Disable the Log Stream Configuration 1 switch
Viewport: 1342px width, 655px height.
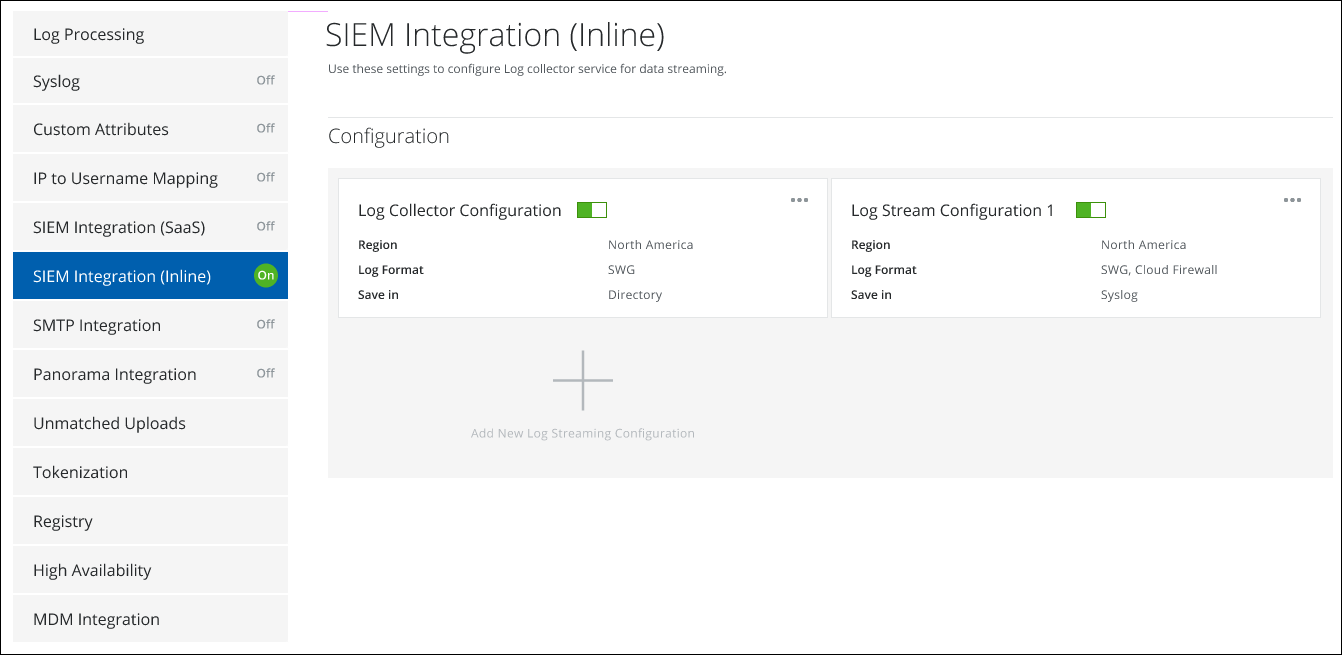pos(1090,210)
